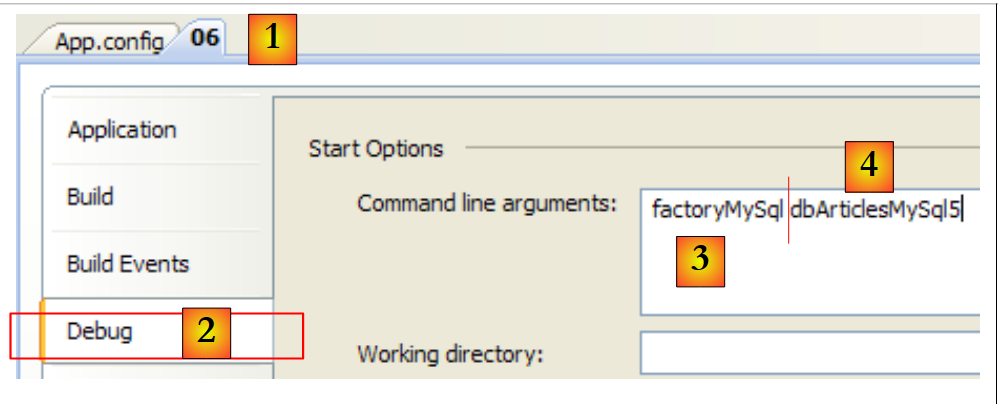The image size is (998, 404).
Task: Switch to the App.config document tab
Action: [x=108, y=42]
